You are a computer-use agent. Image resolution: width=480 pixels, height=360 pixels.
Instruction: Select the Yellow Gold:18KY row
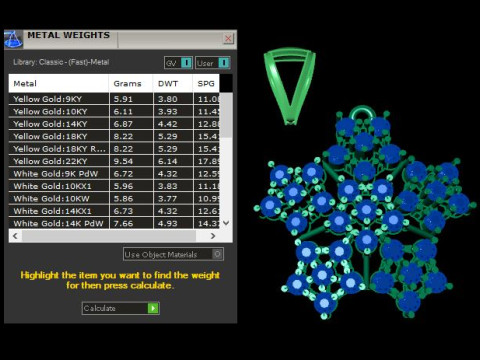click(x=114, y=136)
